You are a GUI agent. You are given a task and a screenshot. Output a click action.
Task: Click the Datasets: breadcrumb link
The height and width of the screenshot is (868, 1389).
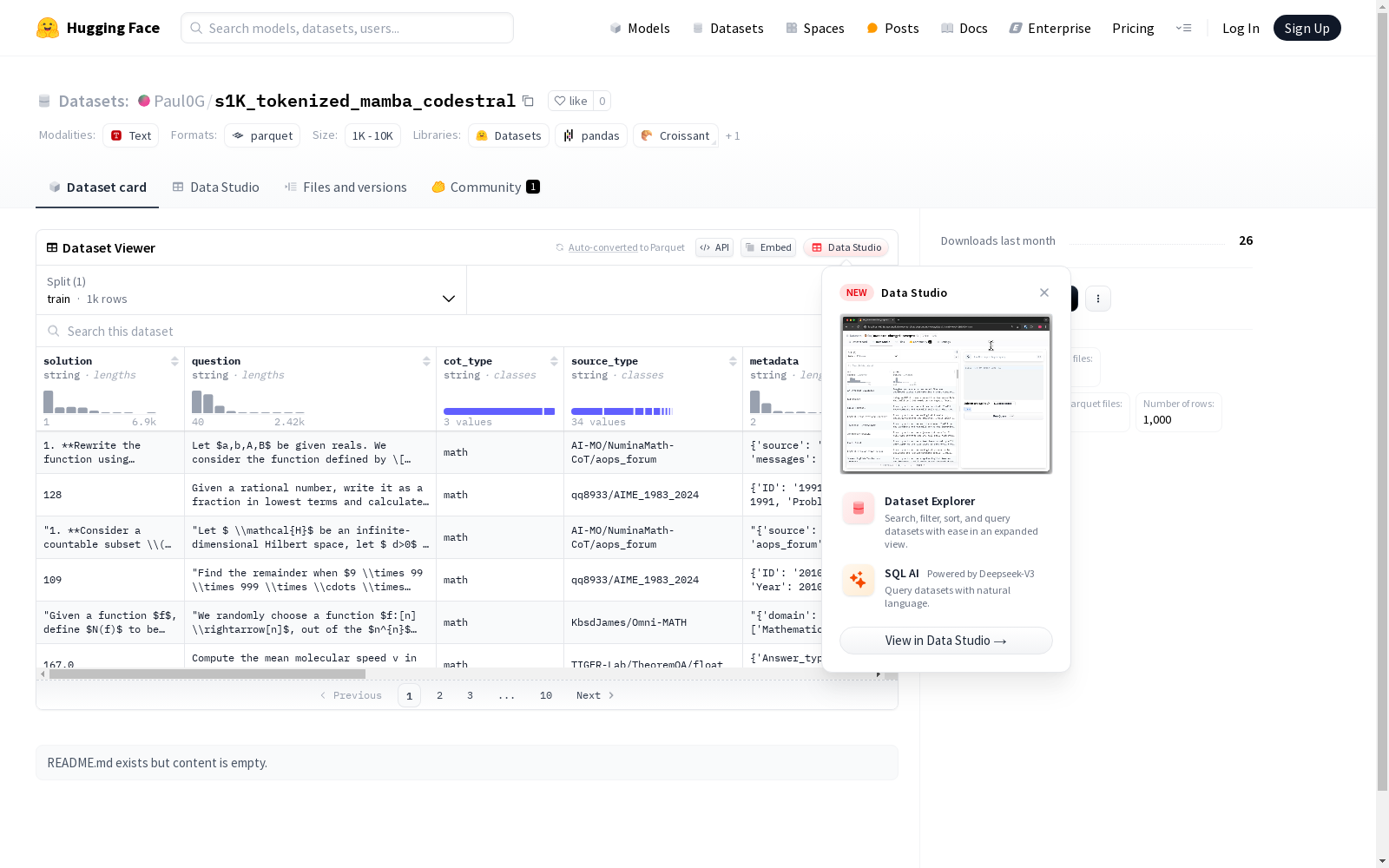click(94, 101)
